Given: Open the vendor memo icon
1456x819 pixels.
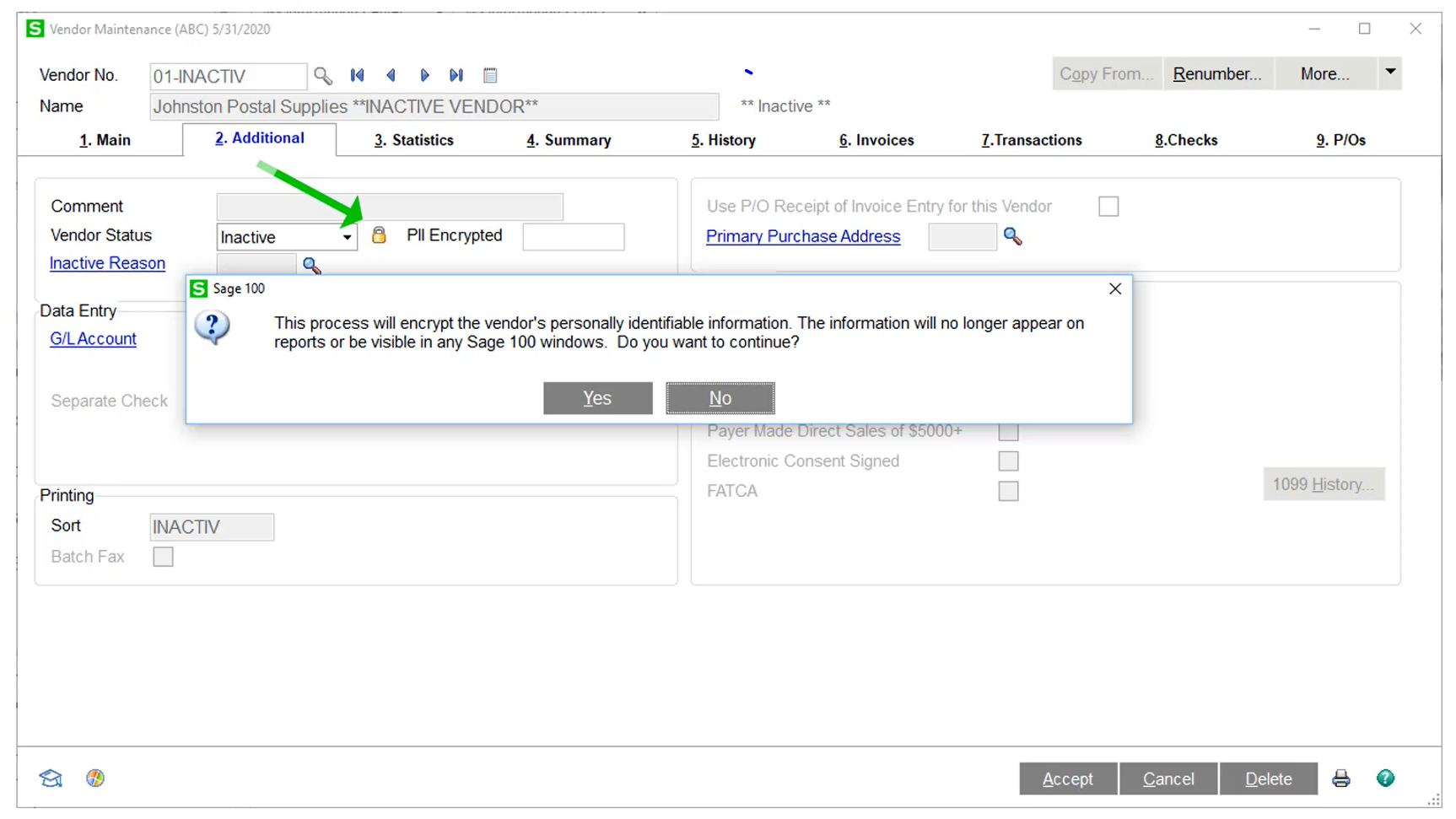Looking at the screenshot, I should pyautogui.click(x=490, y=75).
